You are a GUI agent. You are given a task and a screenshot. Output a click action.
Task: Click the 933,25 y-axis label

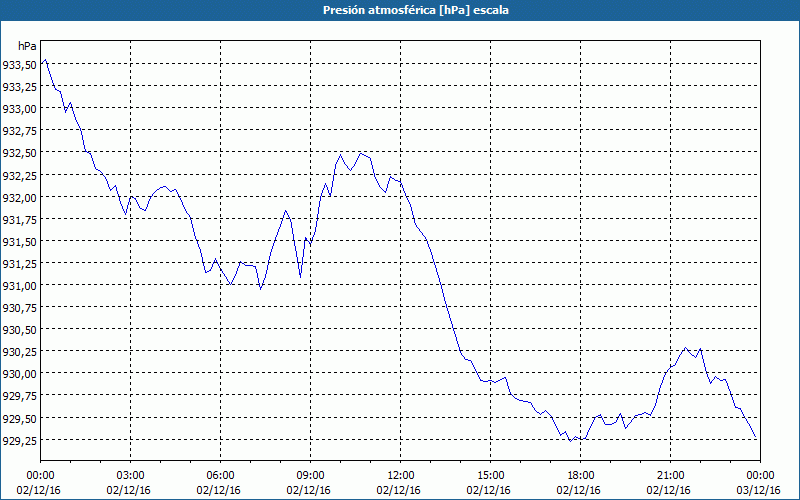point(20,87)
